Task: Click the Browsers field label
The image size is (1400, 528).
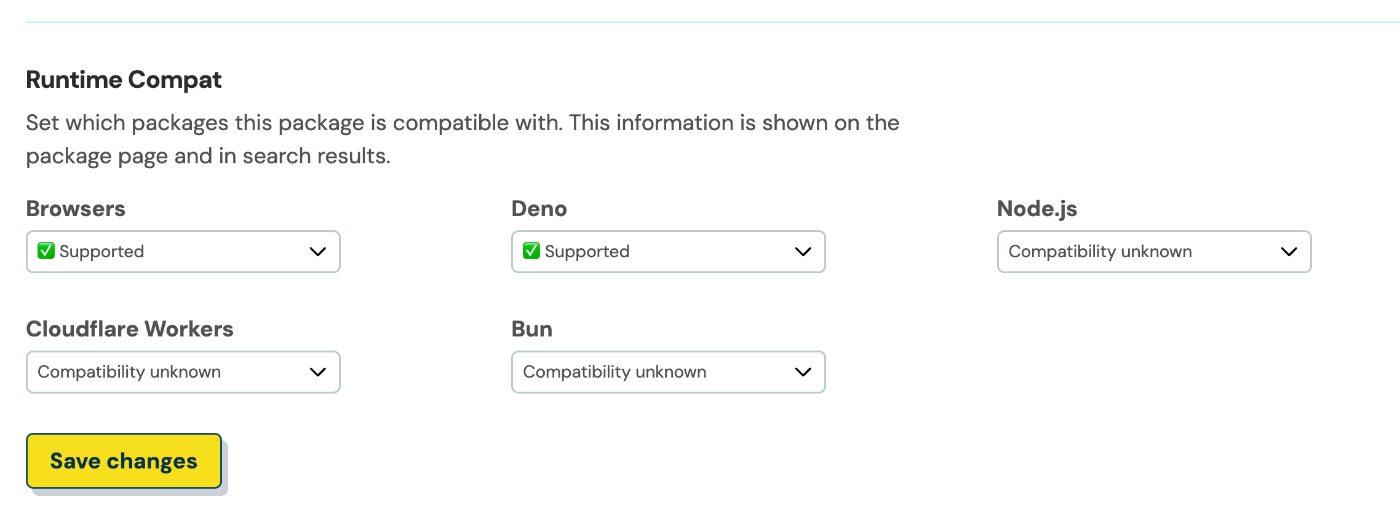Action: 76,209
